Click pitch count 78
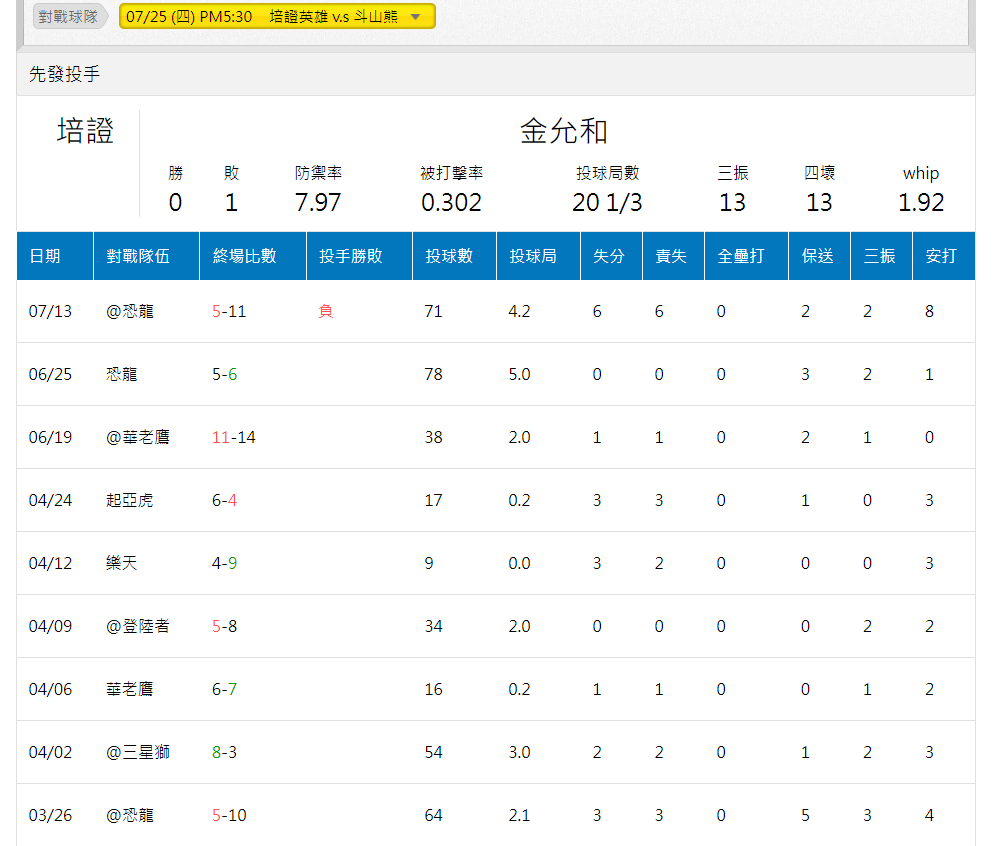This screenshot has height=846, width=994. pyautogui.click(x=434, y=374)
